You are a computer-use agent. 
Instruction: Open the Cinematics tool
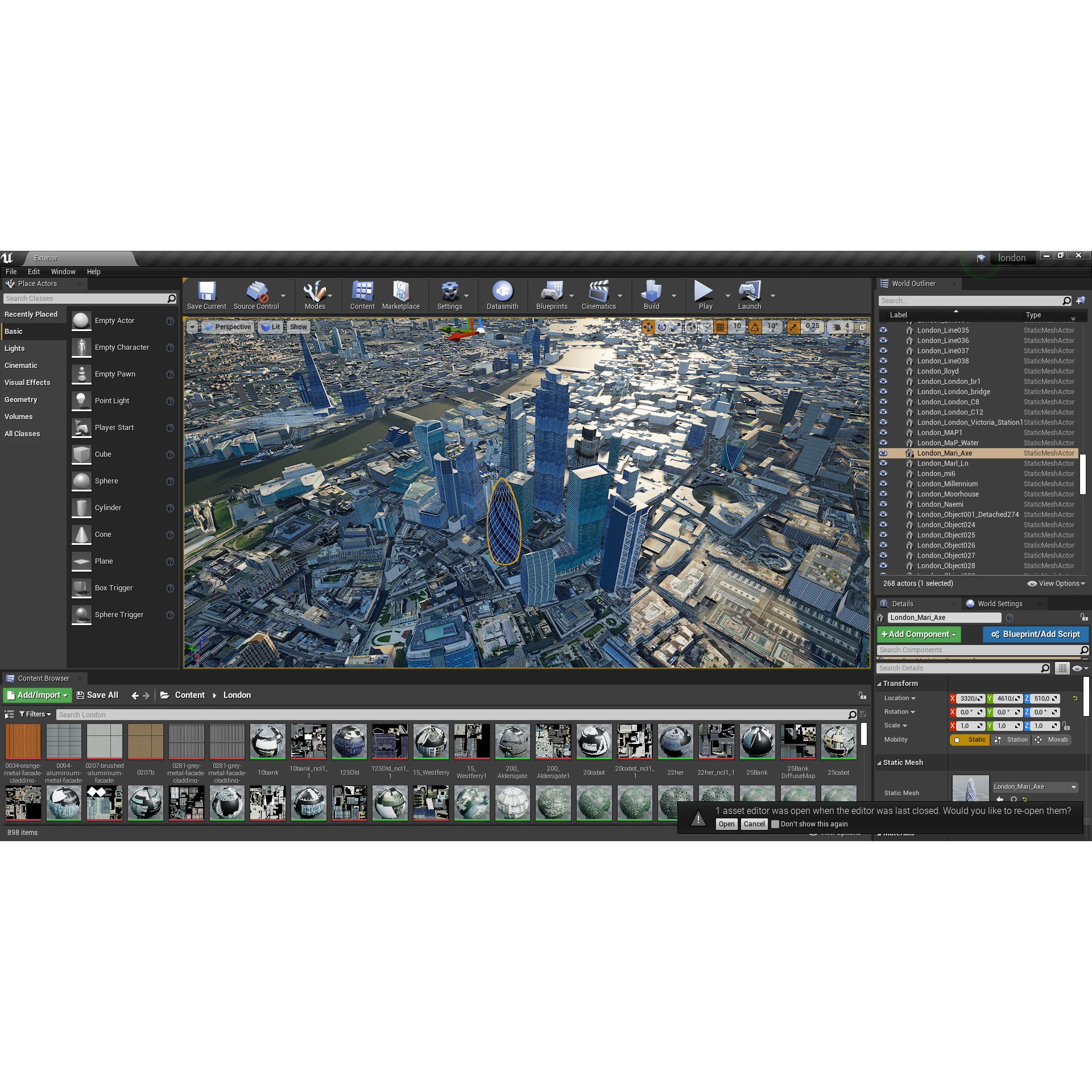tap(598, 295)
